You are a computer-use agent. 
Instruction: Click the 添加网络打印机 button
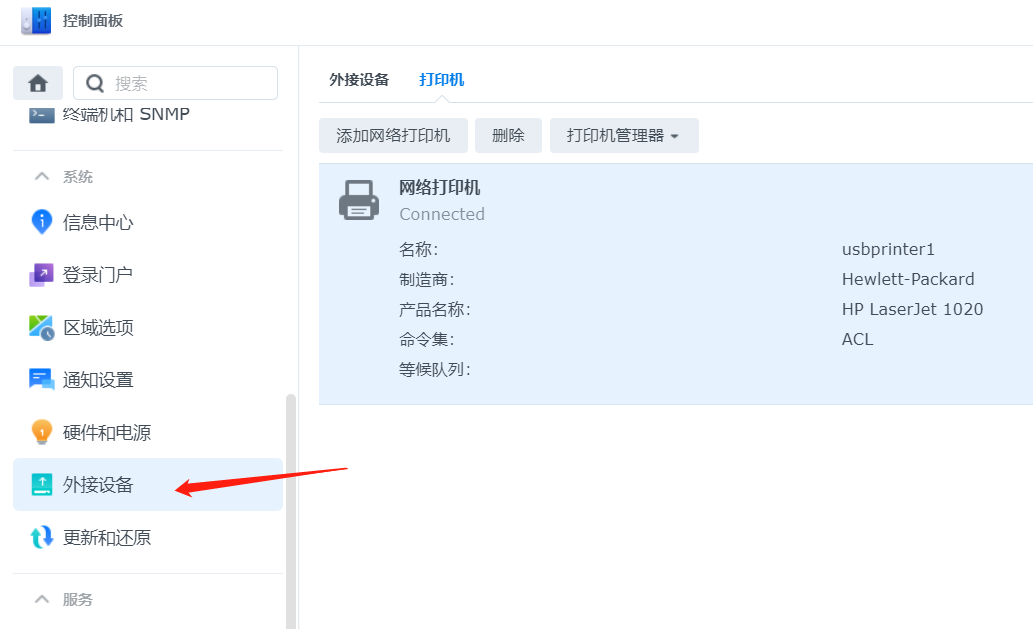(x=393, y=136)
